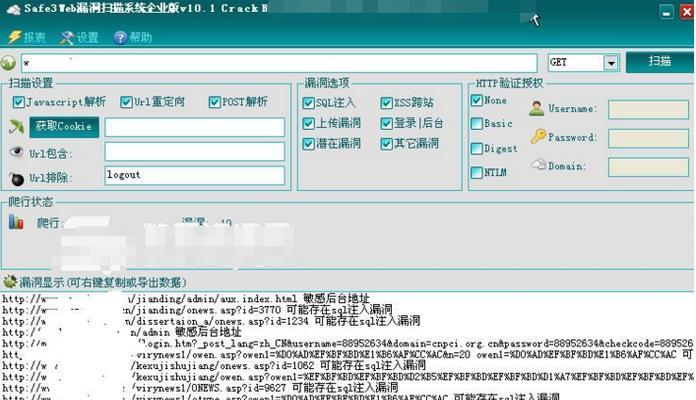Screen dimensions: 696x400
Task: Uncheck the None authentication option
Action: (x=477, y=100)
